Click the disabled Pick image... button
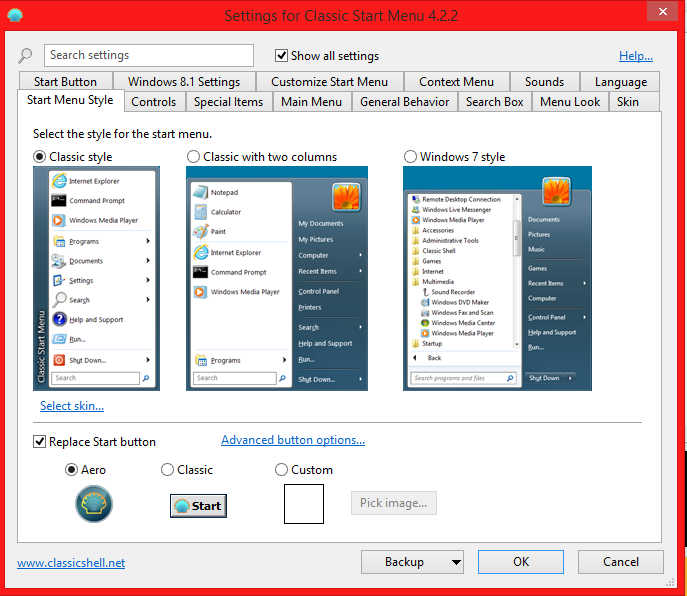Screen dimensions: 687x596 pos(393,503)
